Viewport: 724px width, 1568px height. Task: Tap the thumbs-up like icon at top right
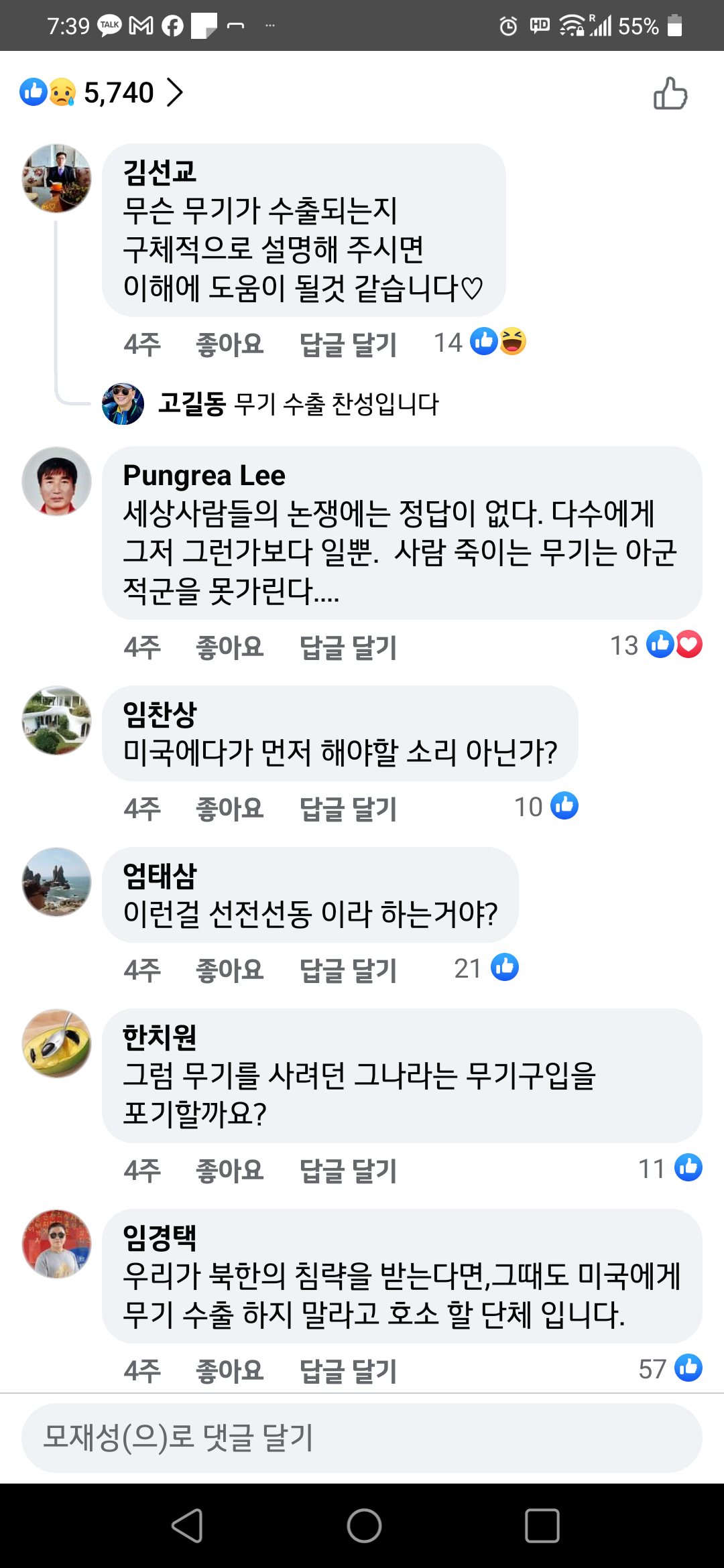tap(670, 93)
